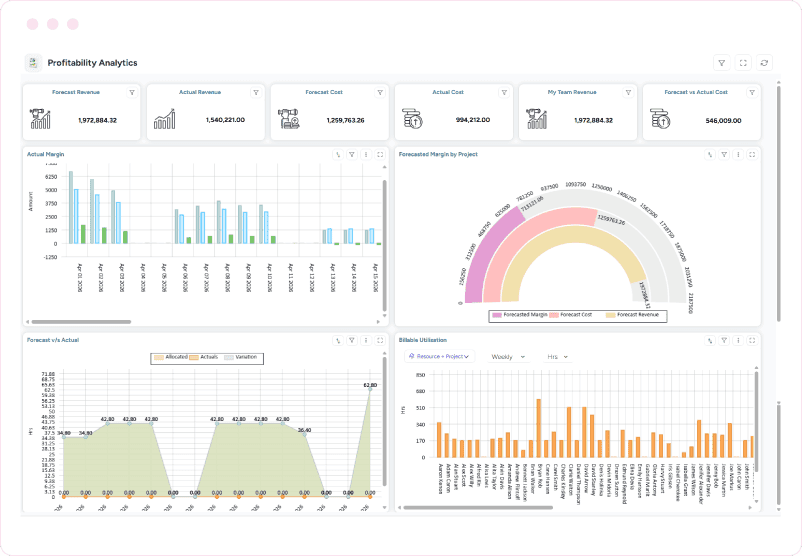
Task: Filter the Forecast Cost card
Action: (380, 93)
